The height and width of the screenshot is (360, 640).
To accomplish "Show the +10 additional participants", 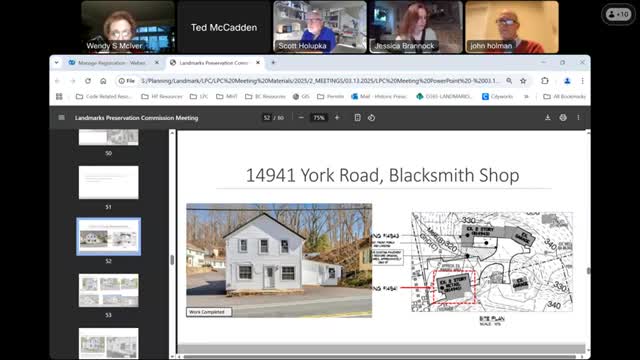I will pyautogui.click(x=618, y=14).
